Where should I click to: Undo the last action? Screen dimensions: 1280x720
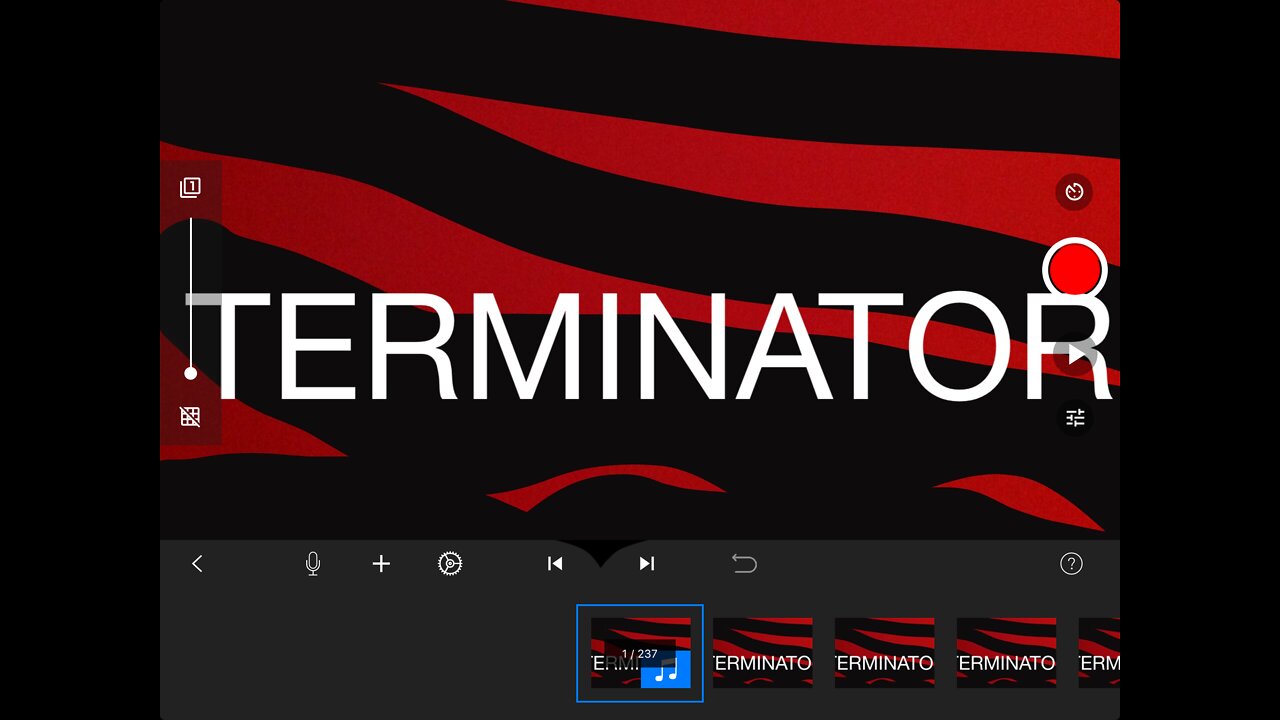[x=744, y=564]
